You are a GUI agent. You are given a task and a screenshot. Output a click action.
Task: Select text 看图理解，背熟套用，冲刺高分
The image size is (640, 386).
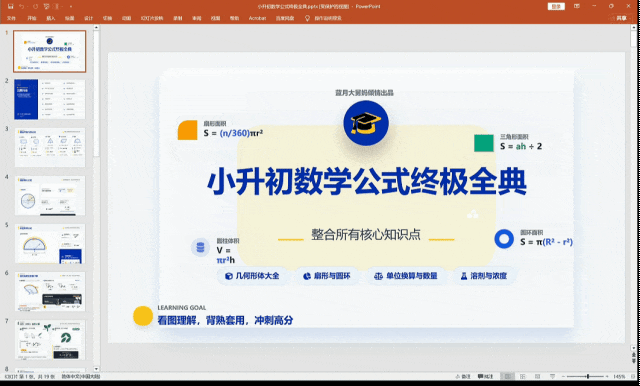[225, 320]
